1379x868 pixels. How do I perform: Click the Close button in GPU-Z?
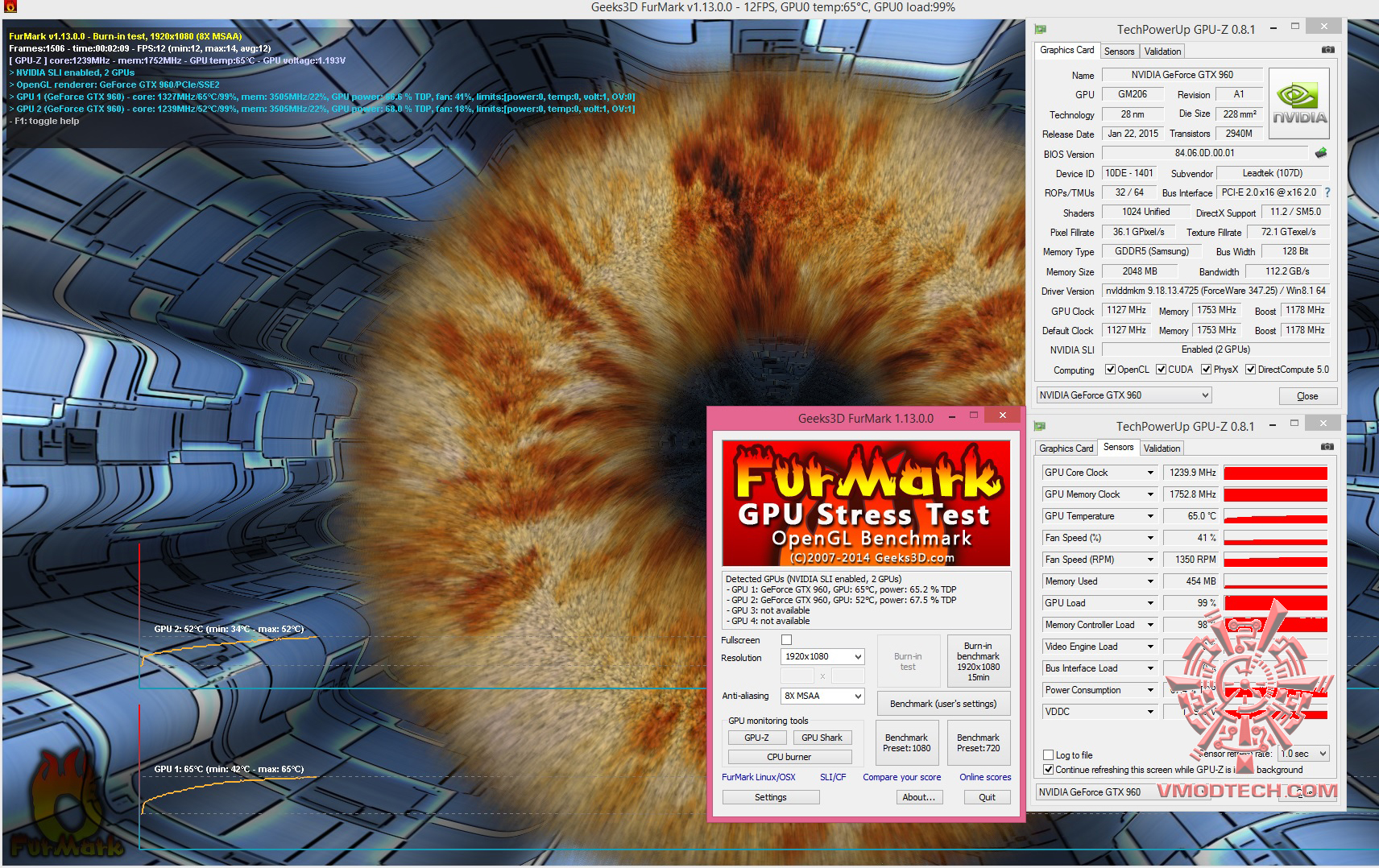point(1307,396)
